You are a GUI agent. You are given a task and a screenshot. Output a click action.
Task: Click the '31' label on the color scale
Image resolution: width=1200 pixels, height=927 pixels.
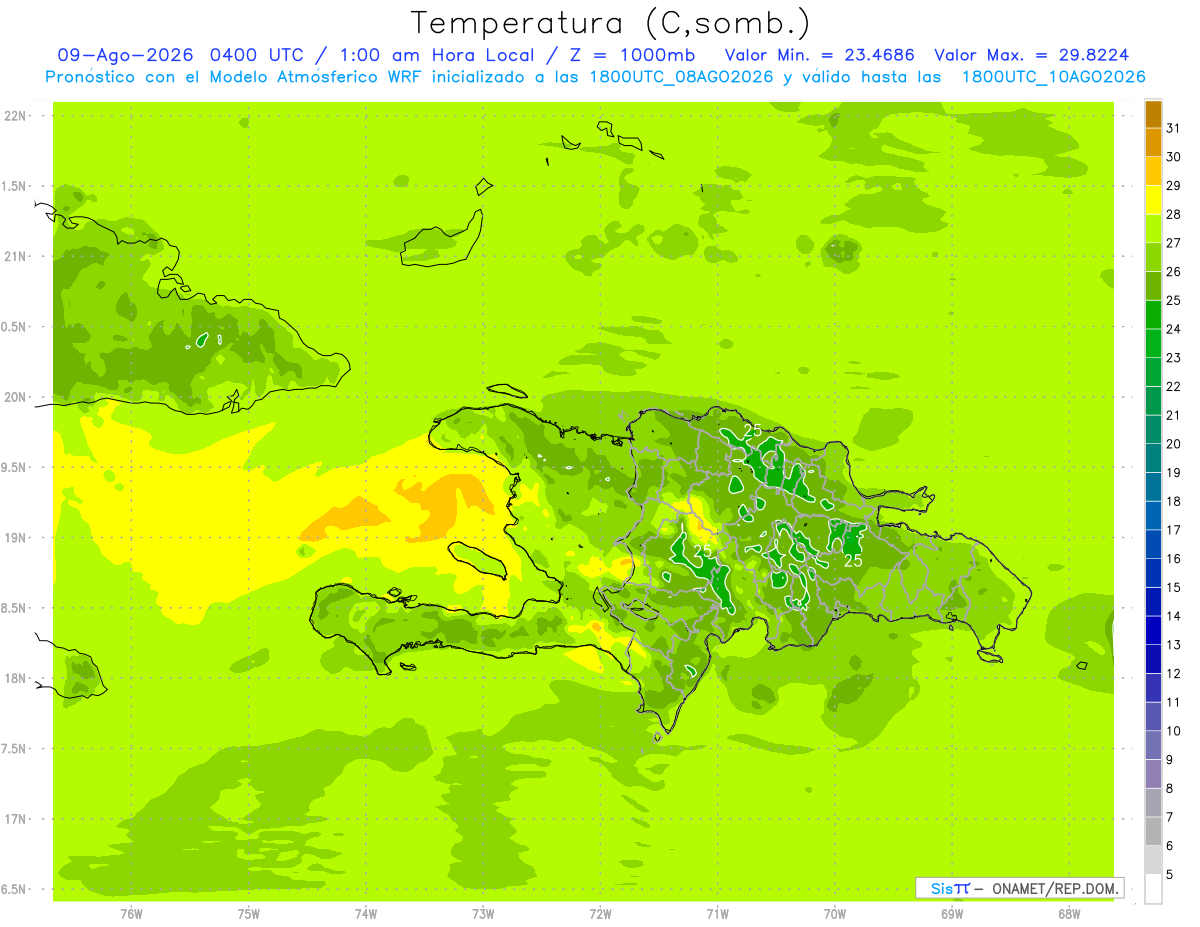point(1174,128)
